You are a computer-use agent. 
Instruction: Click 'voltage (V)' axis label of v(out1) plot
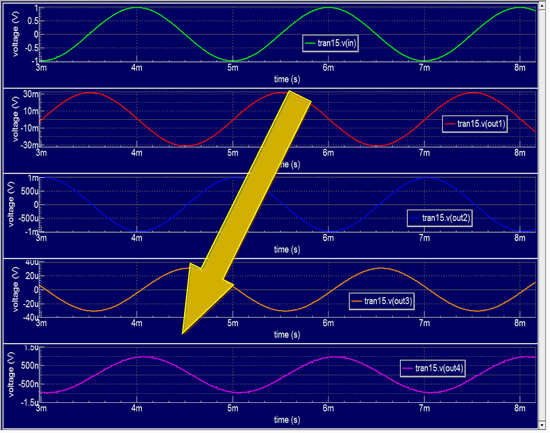(x=15, y=119)
